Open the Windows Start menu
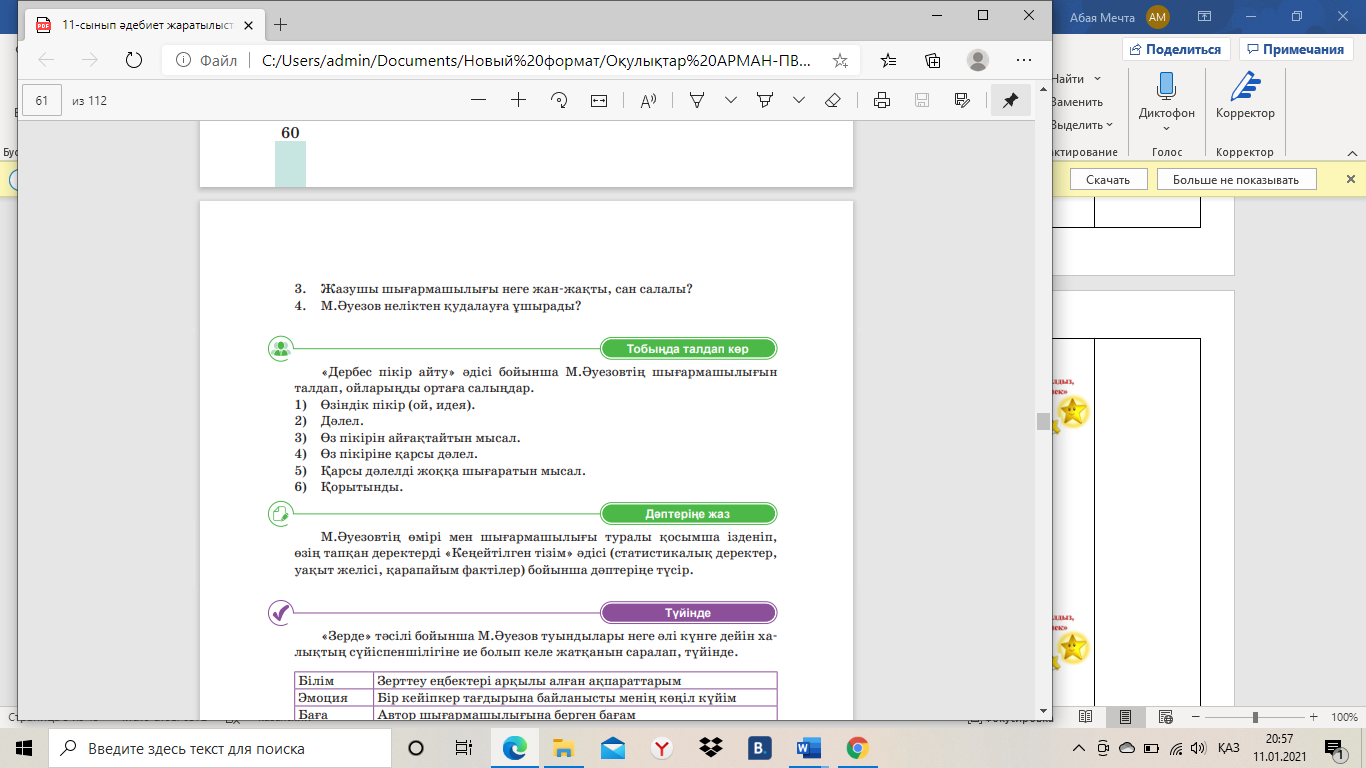 (x=24, y=748)
